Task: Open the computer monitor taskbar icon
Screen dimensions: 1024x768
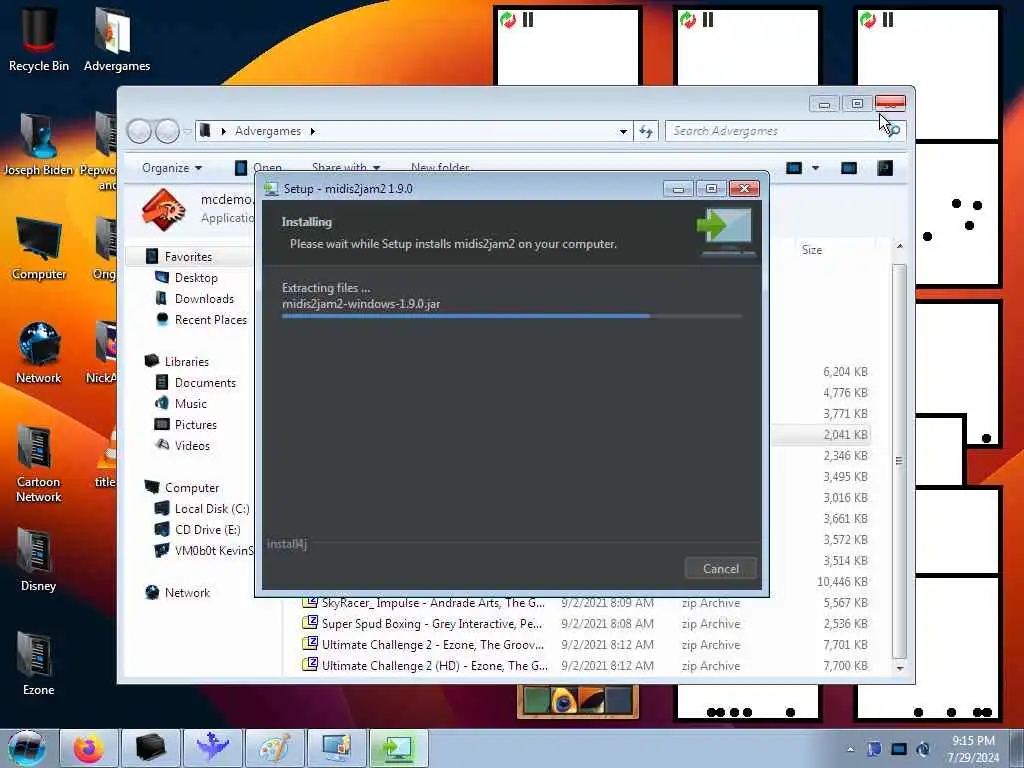Action: 337,748
